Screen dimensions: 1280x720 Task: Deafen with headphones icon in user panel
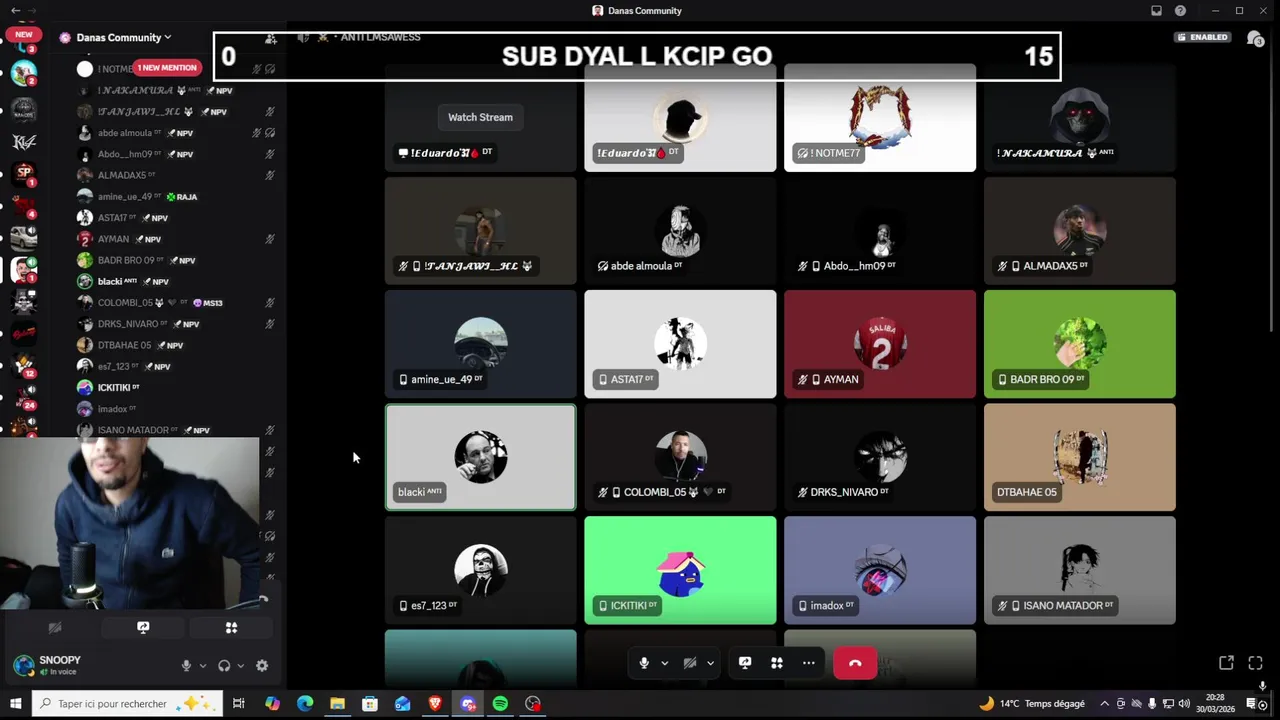point(224,666)
